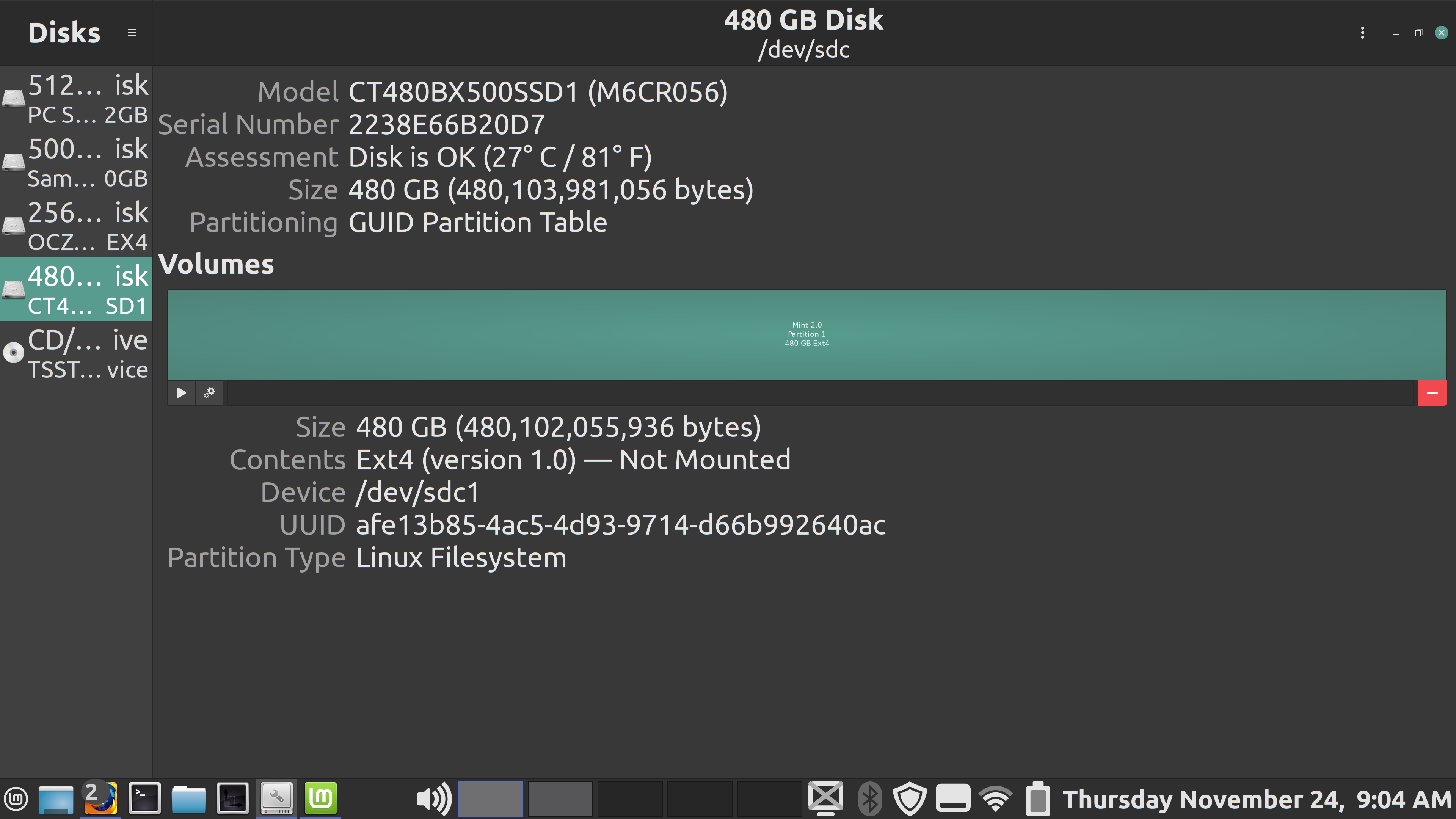Open the Bluetooth tray applet
Screen dimensions: 1456x819
869,799
